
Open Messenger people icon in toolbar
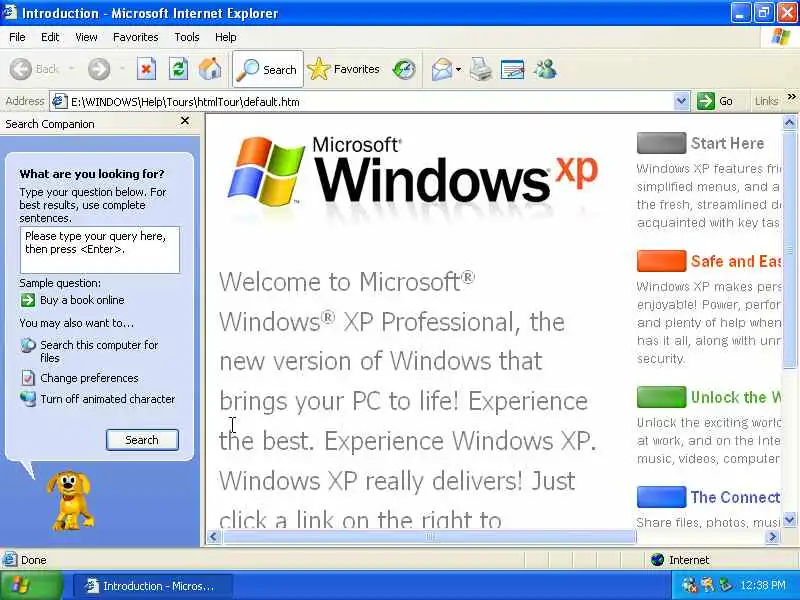(545, 69)
